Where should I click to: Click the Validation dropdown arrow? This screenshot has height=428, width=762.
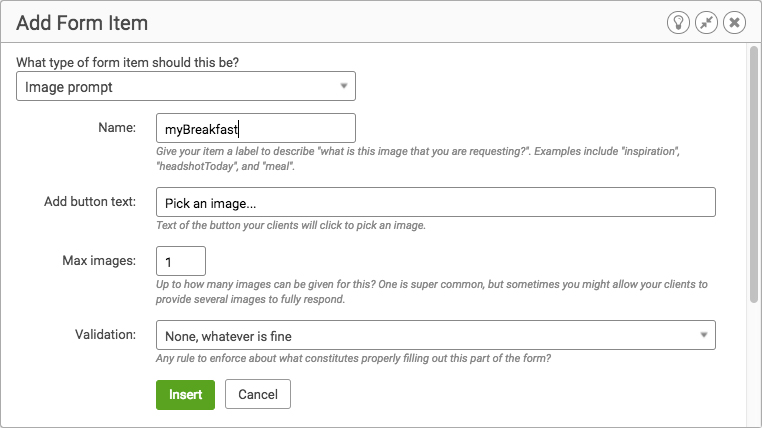(703, 335)
